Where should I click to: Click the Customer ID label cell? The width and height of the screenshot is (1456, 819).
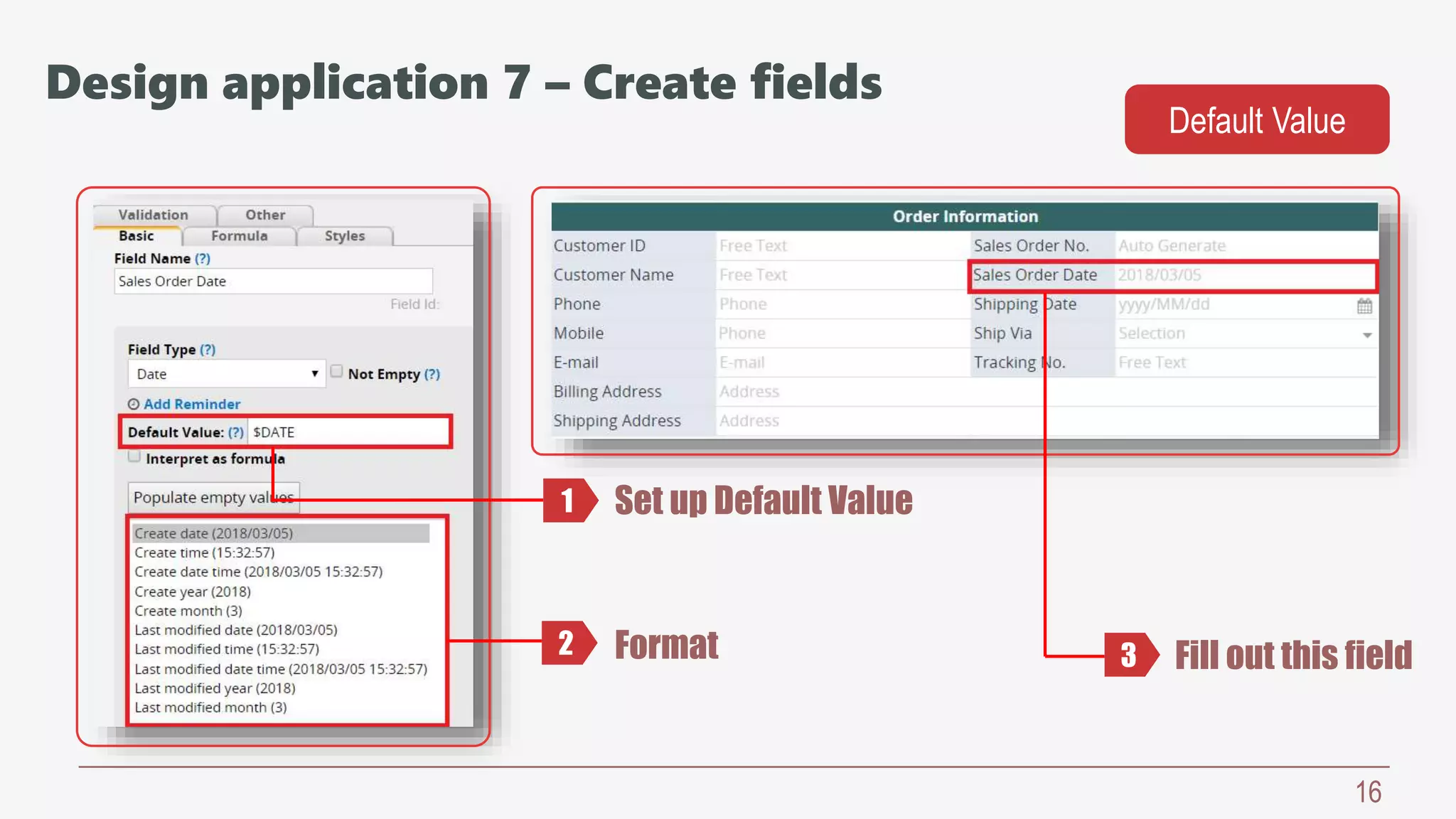point(633,246)
